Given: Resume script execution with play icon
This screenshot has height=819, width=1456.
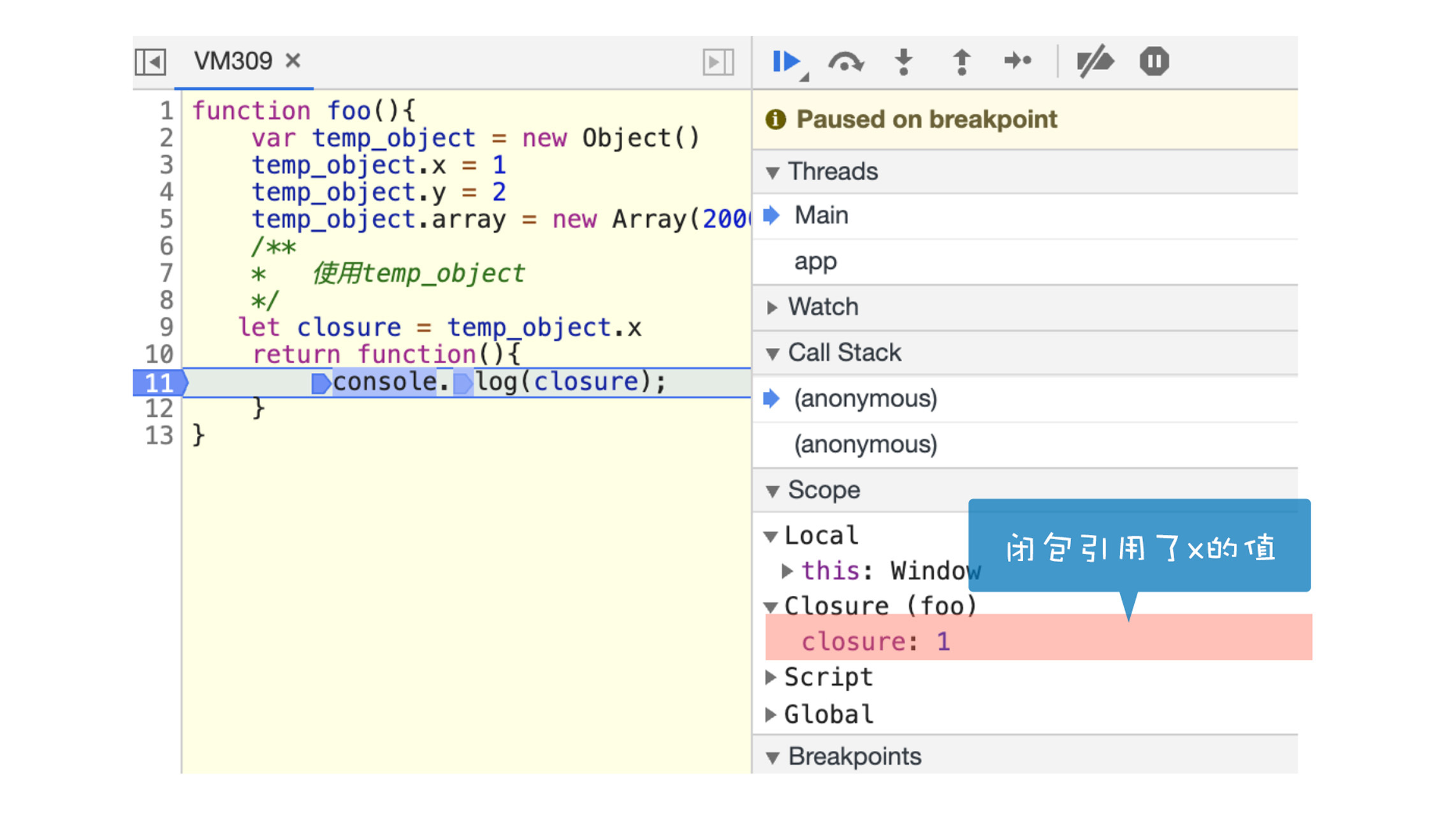Looking at the screenshot, I should click(x=785, y=62).
